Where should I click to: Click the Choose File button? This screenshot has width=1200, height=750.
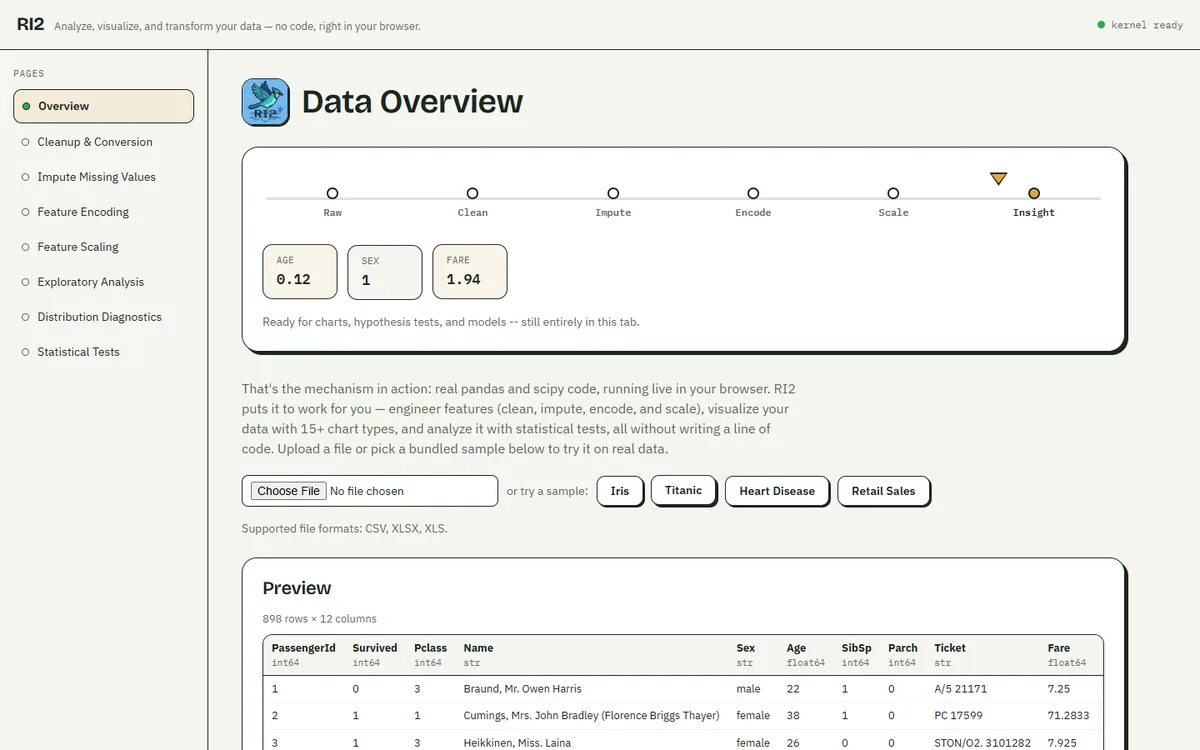288,491
